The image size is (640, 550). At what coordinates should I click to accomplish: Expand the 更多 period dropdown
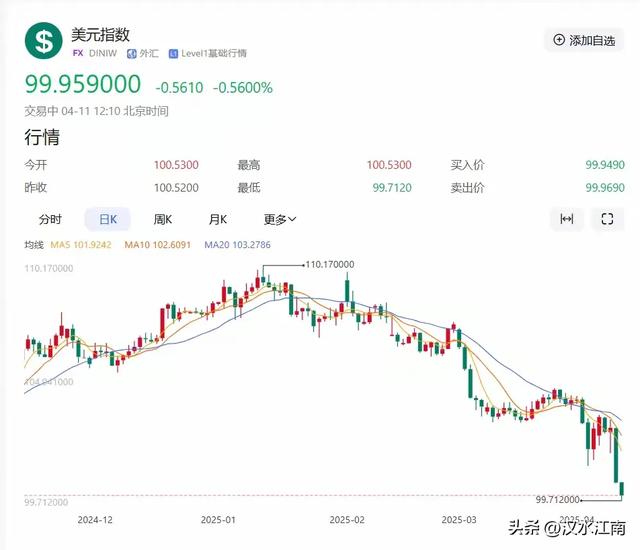280,219
